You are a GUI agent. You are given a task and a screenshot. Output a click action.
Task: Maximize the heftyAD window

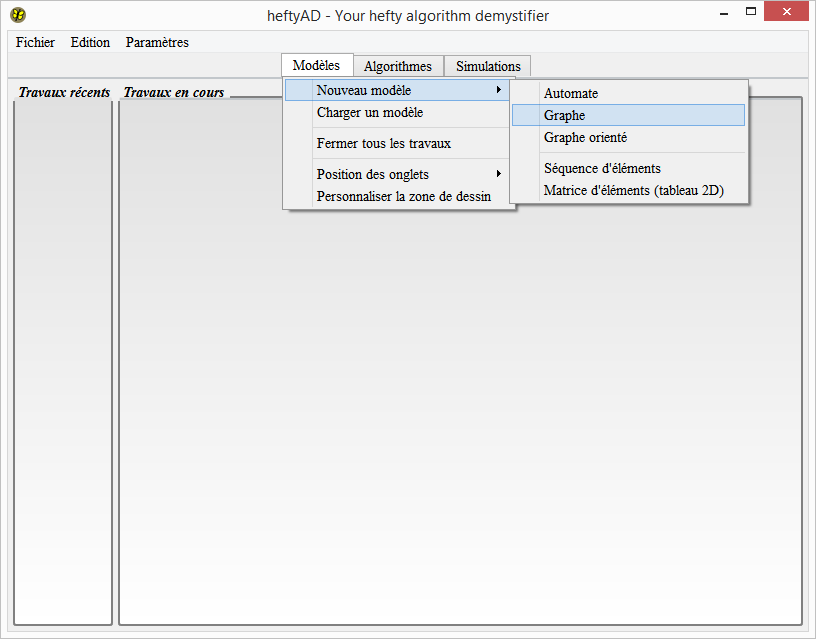[x=750, y=12]
